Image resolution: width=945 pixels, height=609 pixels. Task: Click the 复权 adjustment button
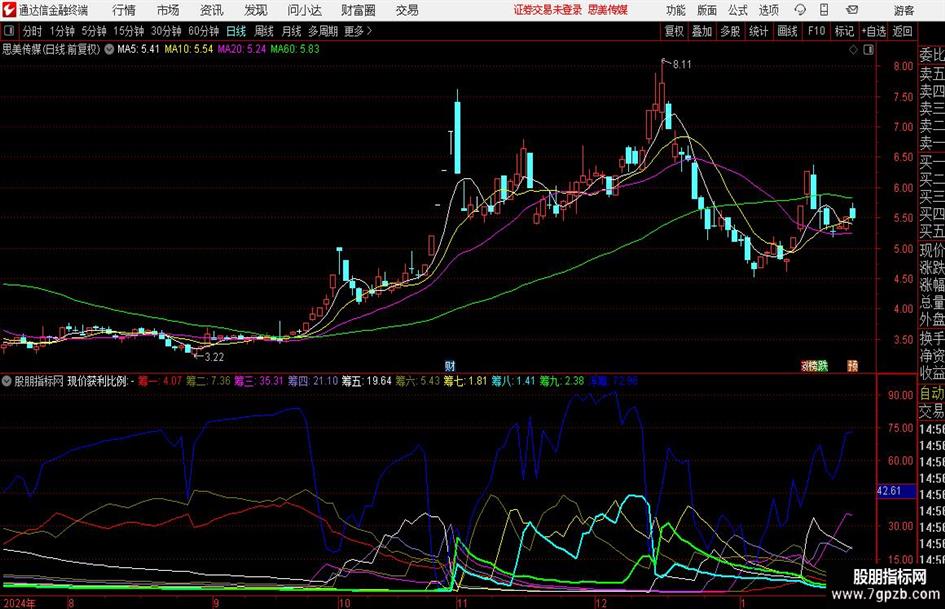click(674, 31)
